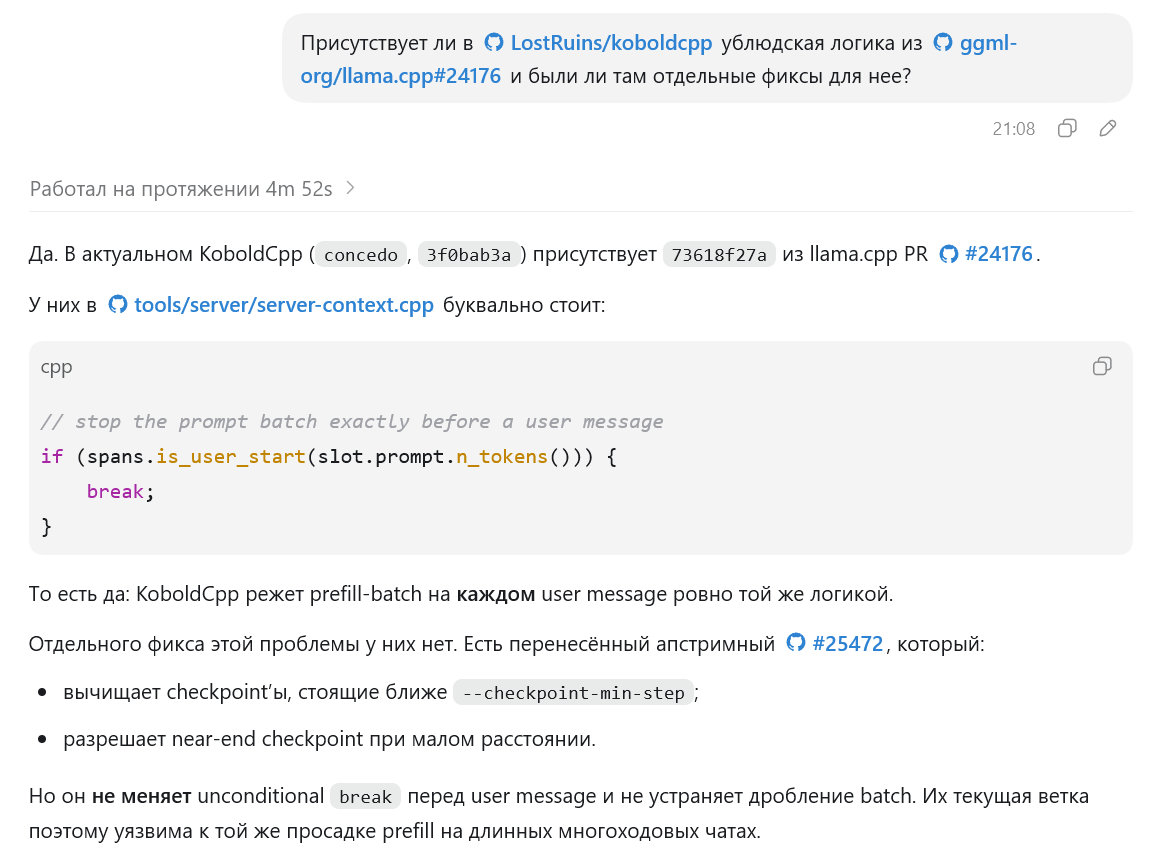This screenshot has height=859, width=1149.
Task: Click the 21:08 message timestamp
Action: pyautogui.click(x=1013, y=129)
